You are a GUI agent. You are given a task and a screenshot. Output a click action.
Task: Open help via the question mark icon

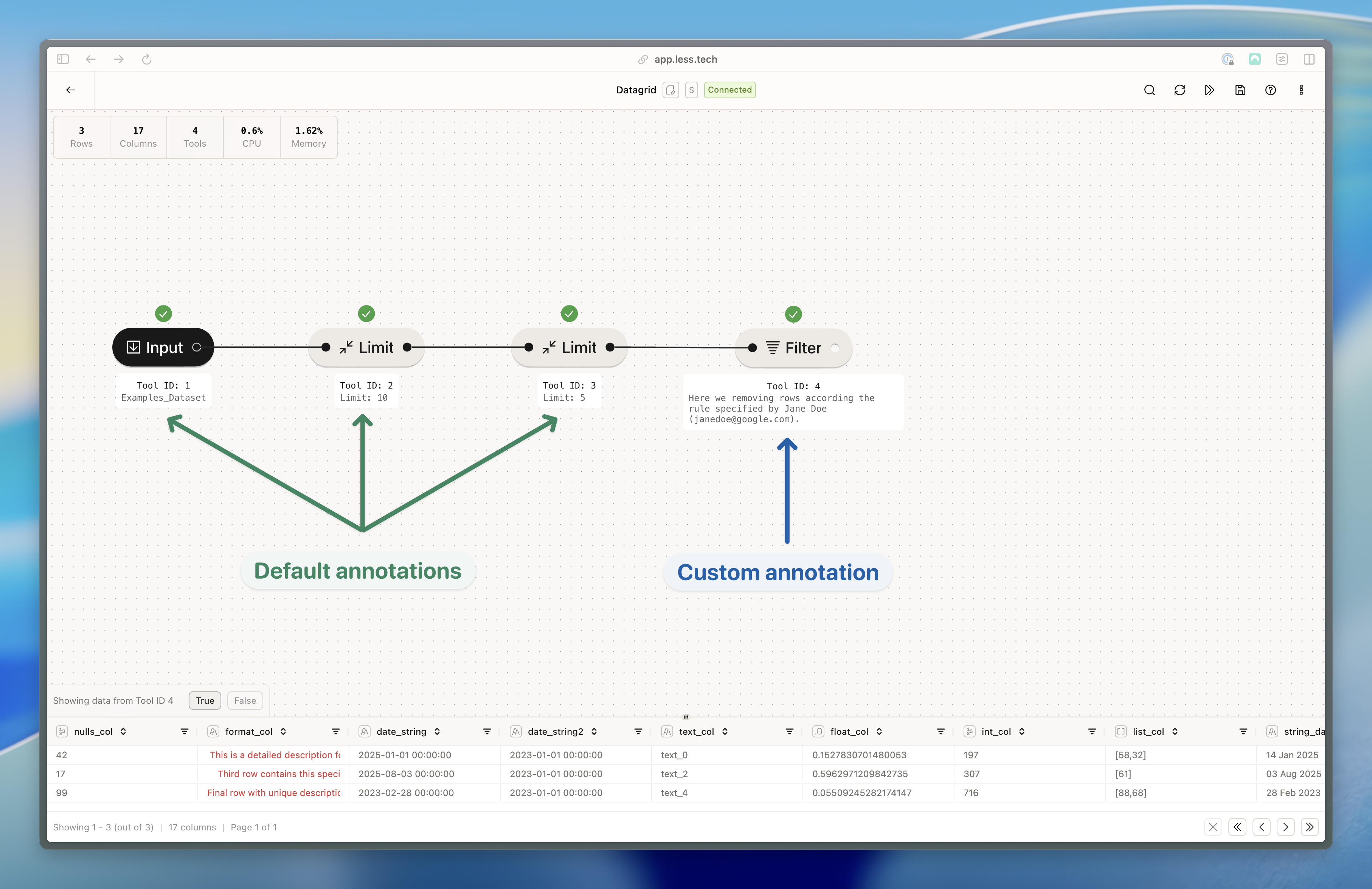[x=1271, y=90]
